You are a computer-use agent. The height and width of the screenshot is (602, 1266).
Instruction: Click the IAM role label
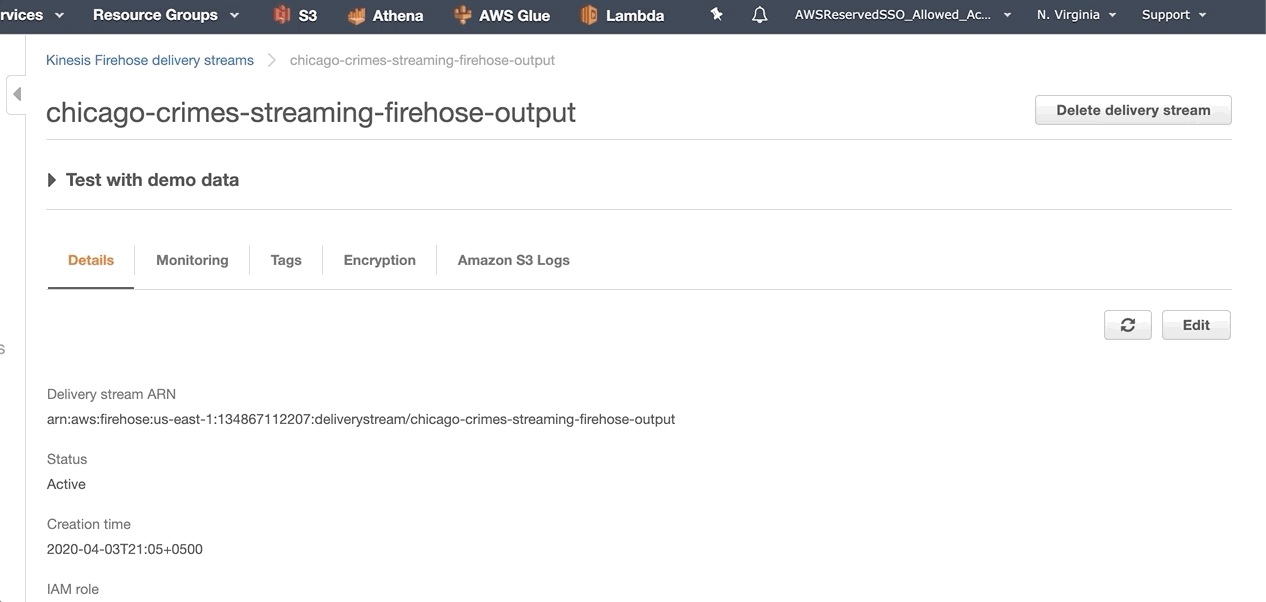(73, 589)
